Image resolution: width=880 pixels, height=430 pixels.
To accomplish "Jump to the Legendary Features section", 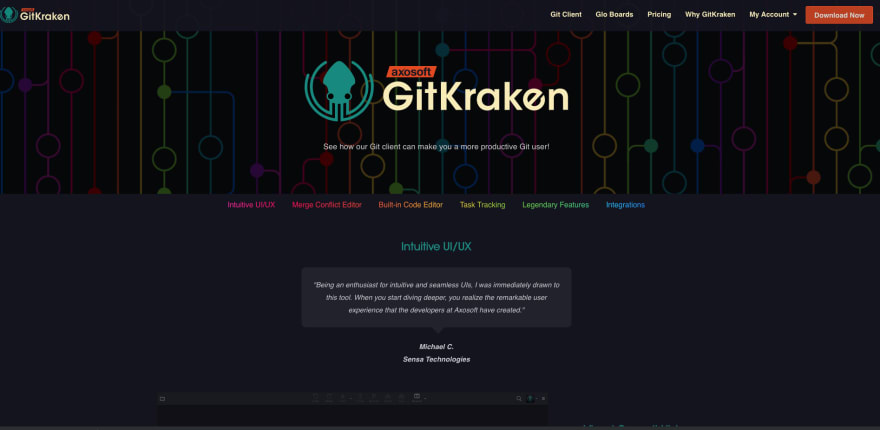I will click(555, 205).
